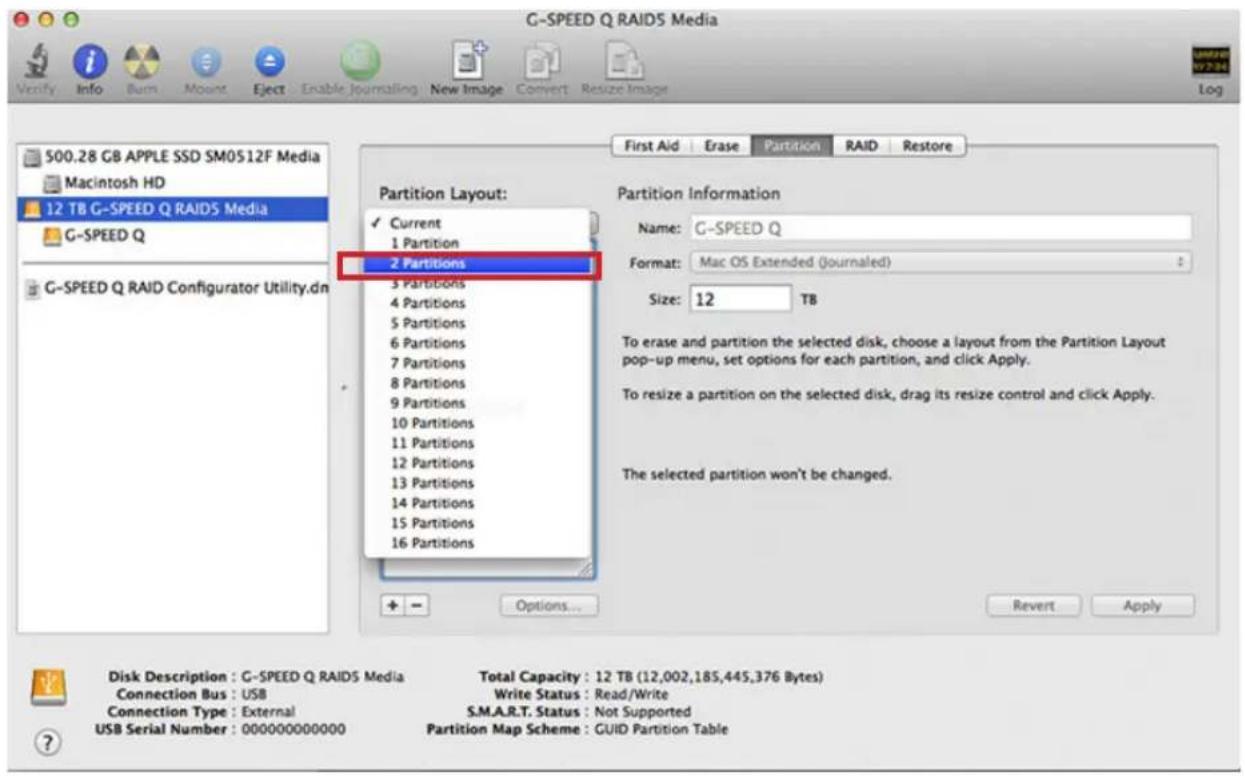Open the Format dropdown

point(939,263)
